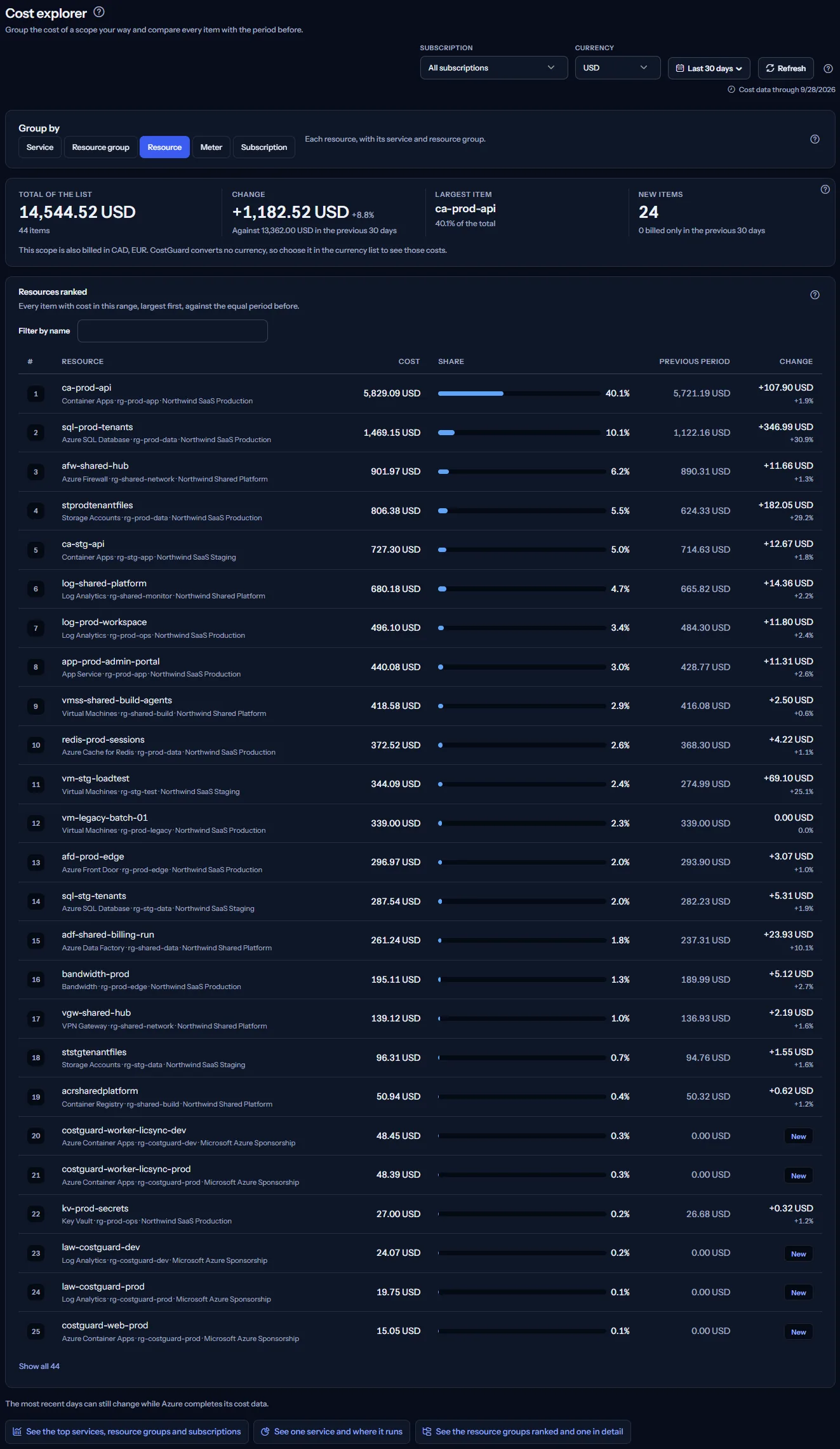Open the Currency dropdown set to USD
Screen dimensions: 840x1449
click(617, 68)
